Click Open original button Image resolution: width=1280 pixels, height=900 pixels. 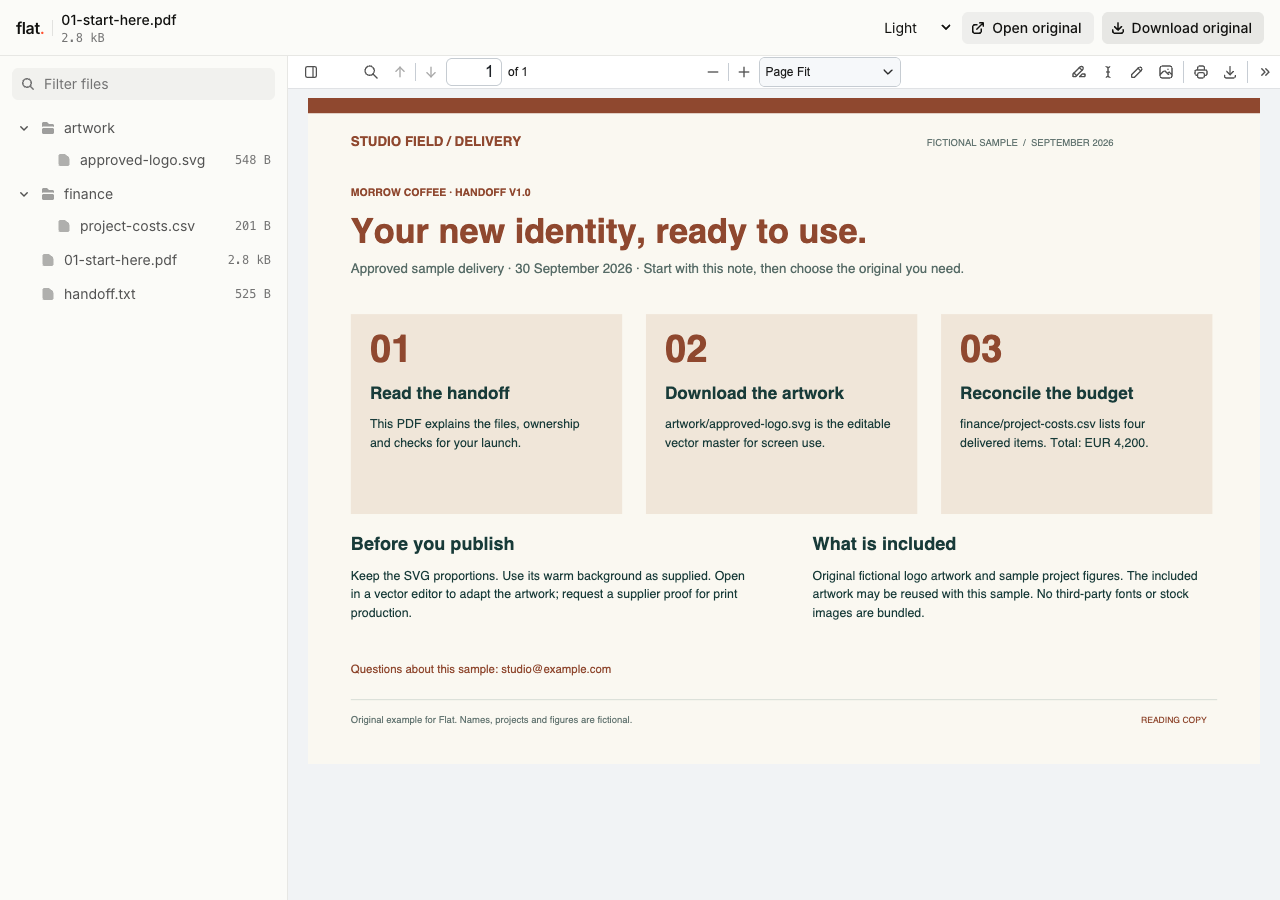tap(1027, 28)
